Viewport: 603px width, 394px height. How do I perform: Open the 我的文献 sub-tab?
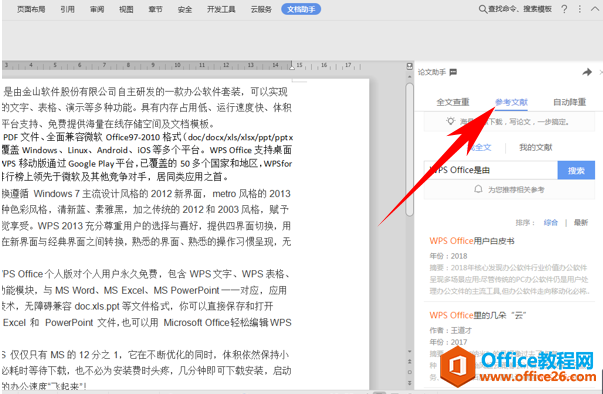(x=536, y=147)
